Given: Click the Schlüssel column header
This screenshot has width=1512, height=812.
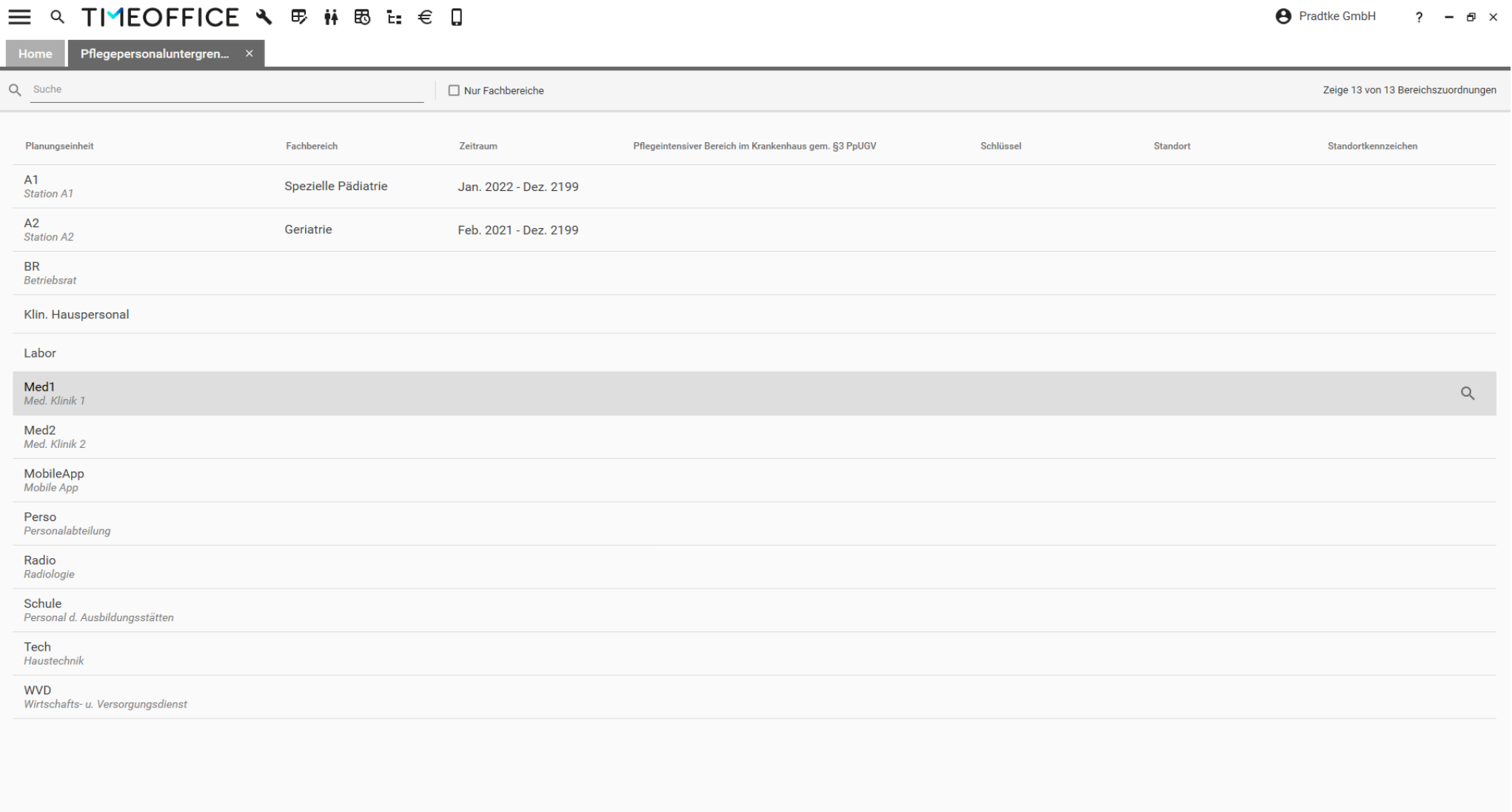Looking at the screenshot, I should pos(1000,146).
